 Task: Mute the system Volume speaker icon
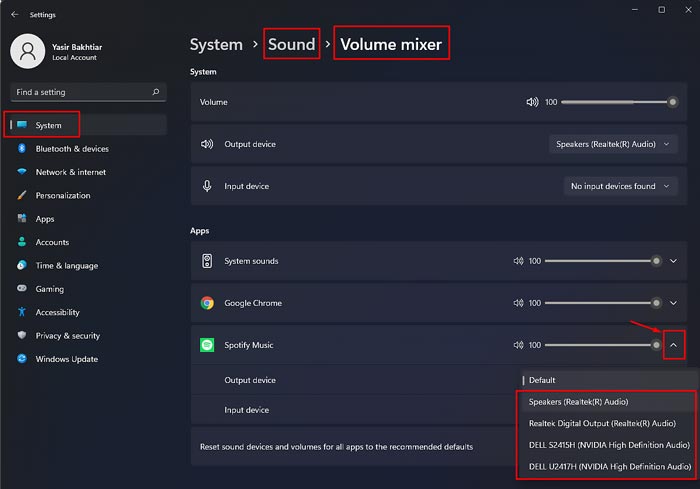(532, 102)
